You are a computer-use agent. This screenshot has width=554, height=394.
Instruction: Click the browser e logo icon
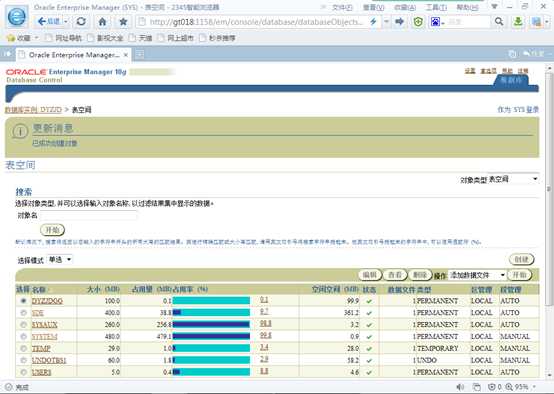(16, 17)
